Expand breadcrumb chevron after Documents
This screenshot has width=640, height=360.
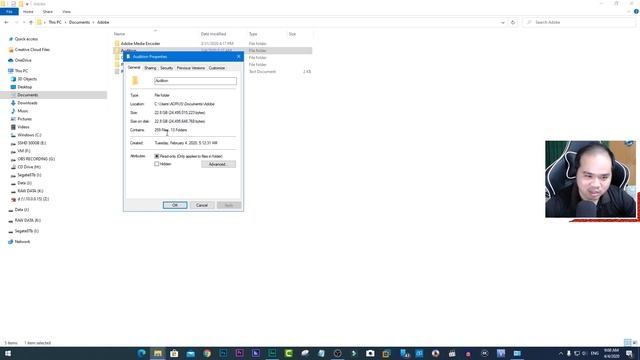pyautogui.click(x=93, y=22)
